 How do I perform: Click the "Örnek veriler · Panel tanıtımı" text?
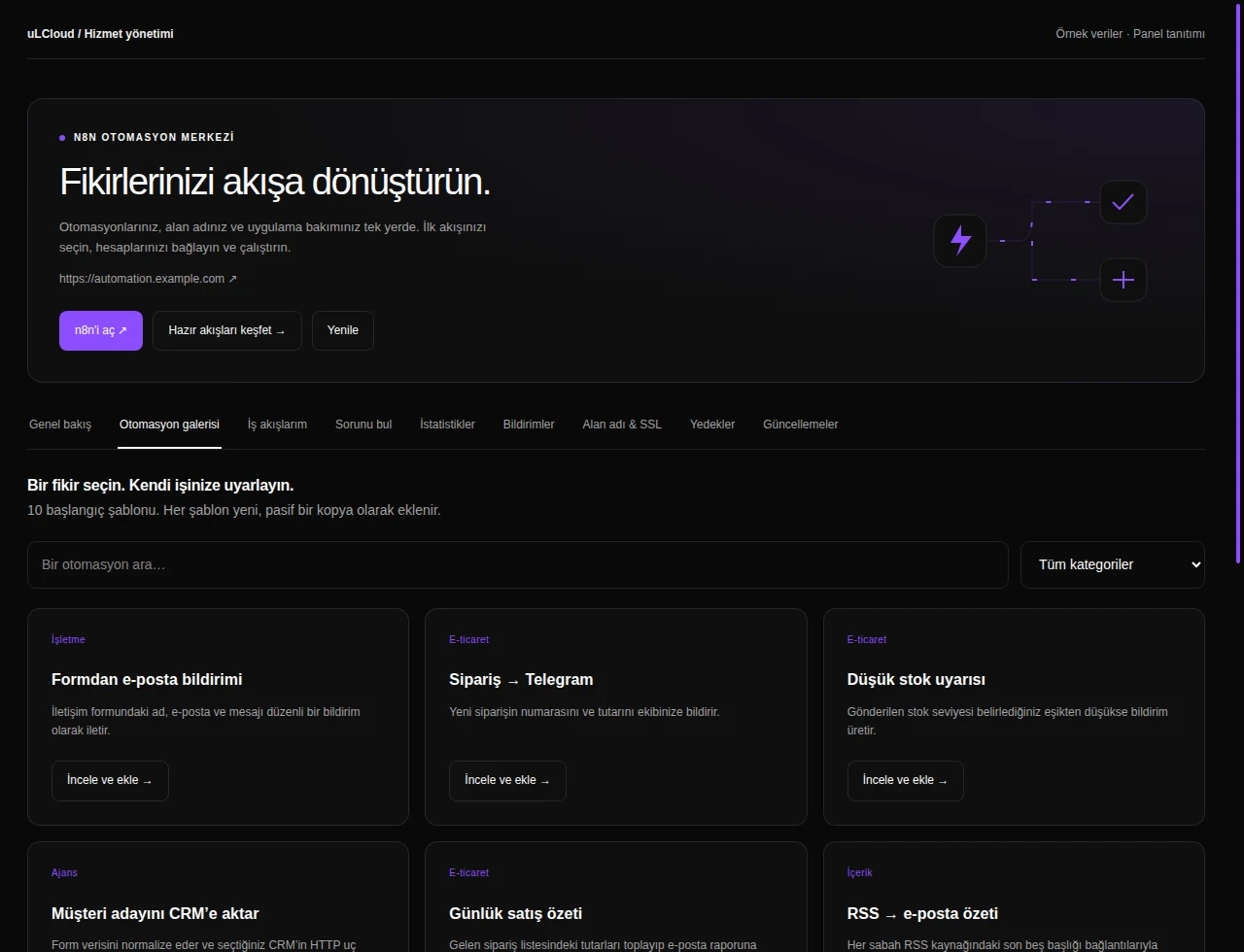1130,34
